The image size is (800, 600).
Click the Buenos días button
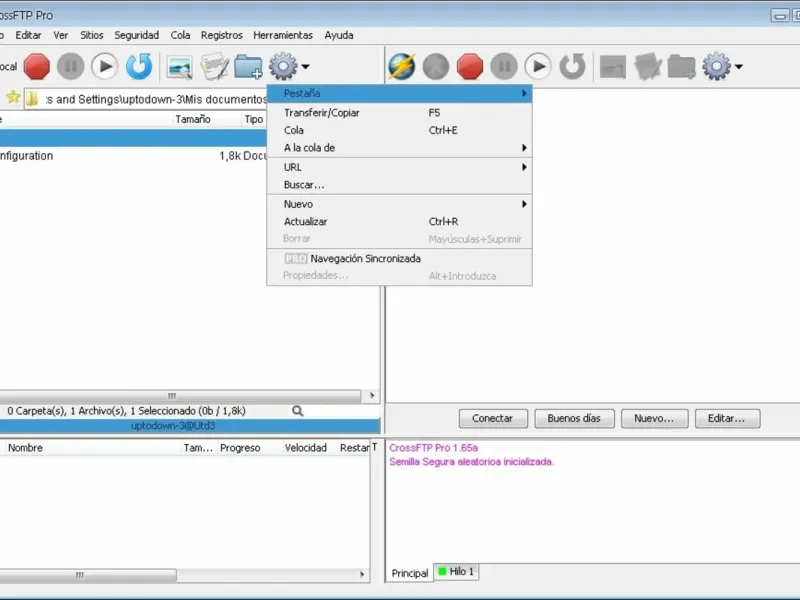pos(574,418)
